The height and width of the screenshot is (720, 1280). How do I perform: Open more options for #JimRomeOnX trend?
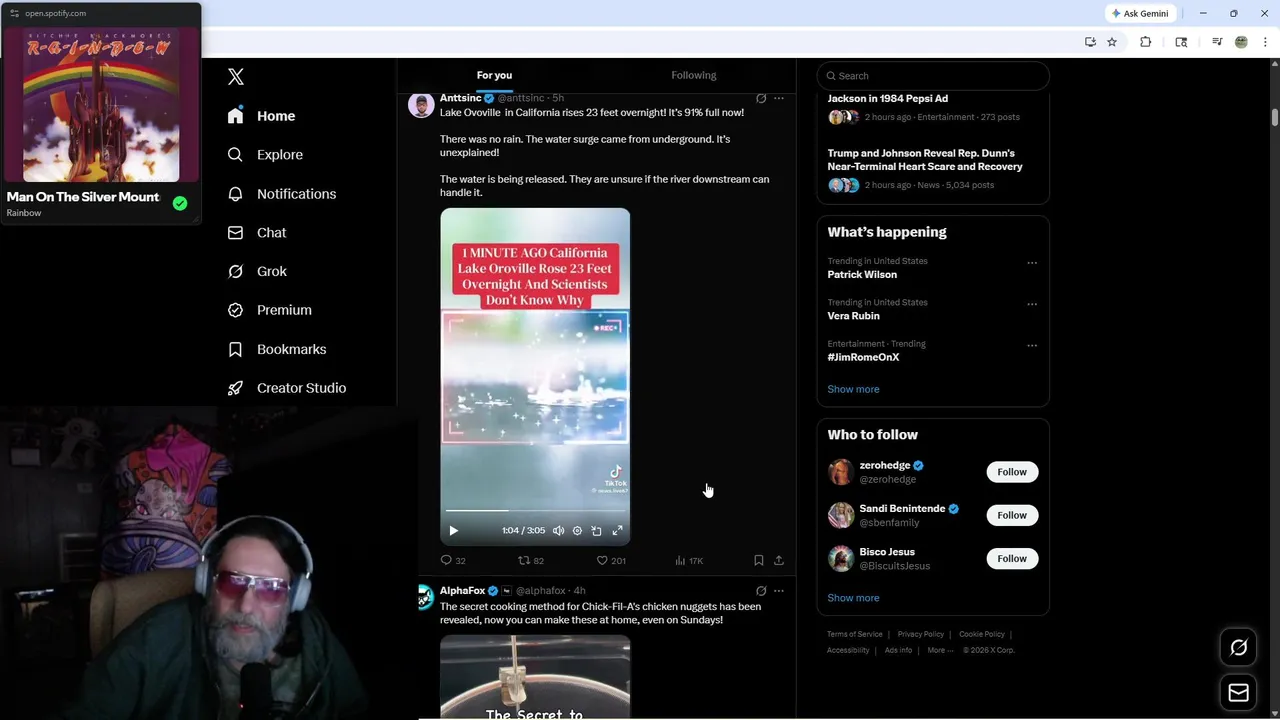[1032, 346]
